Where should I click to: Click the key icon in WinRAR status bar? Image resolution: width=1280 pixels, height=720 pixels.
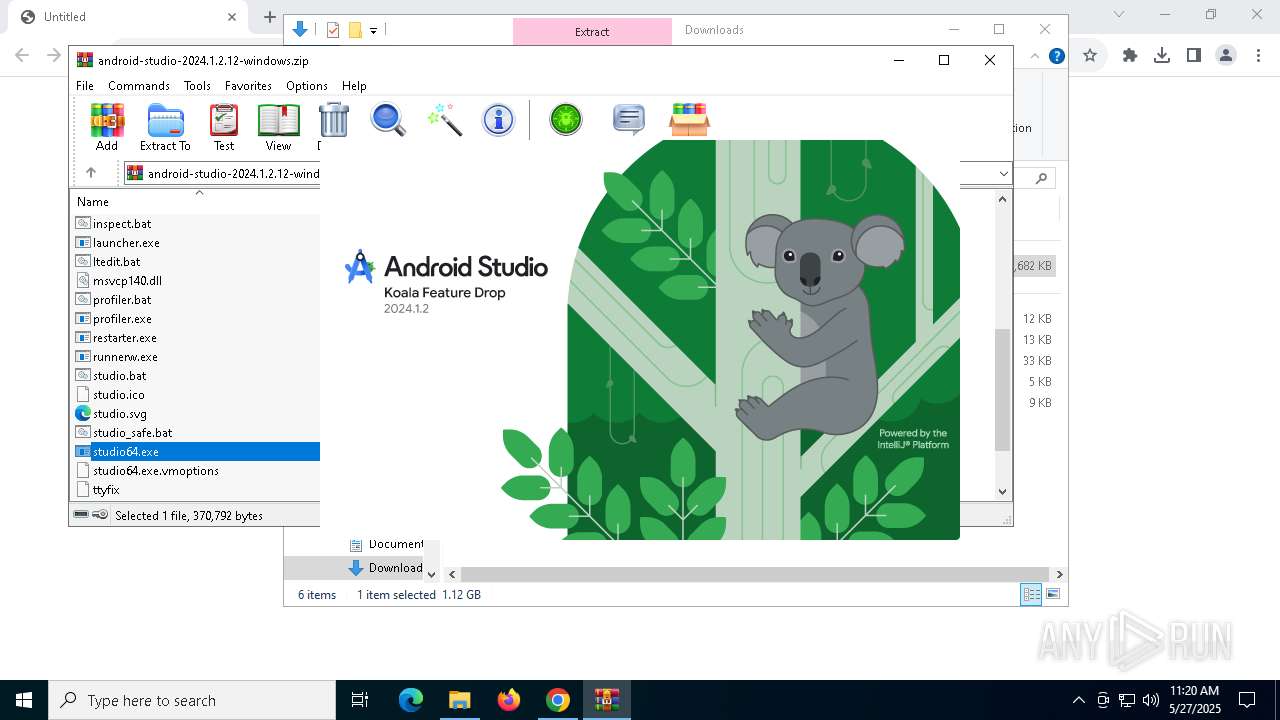(100, 515)
